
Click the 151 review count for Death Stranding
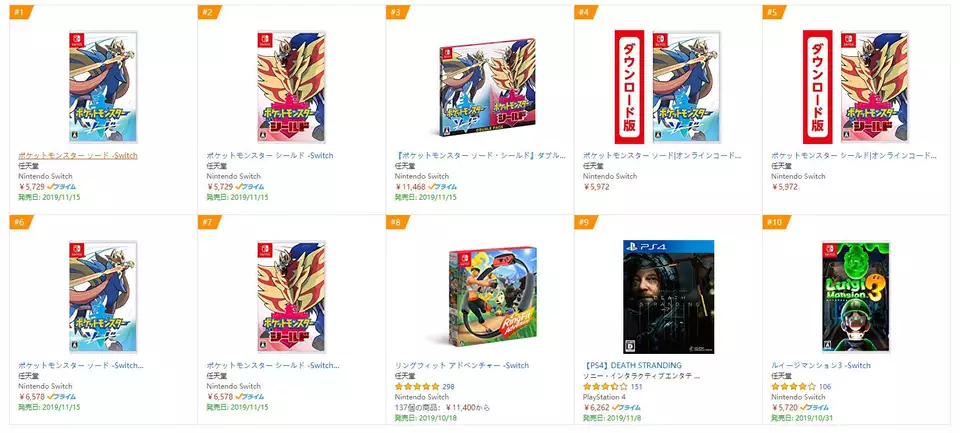(636, 386)
